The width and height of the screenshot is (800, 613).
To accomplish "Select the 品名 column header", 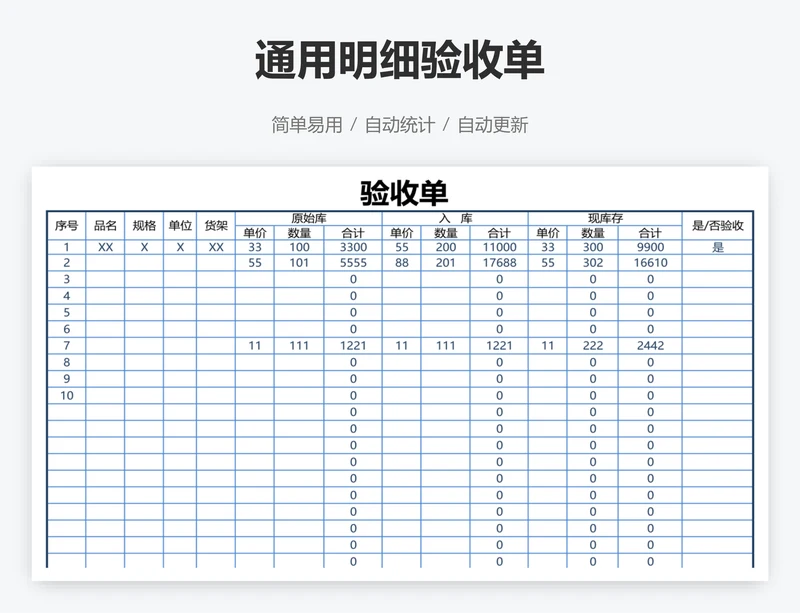I will [105, 226].
